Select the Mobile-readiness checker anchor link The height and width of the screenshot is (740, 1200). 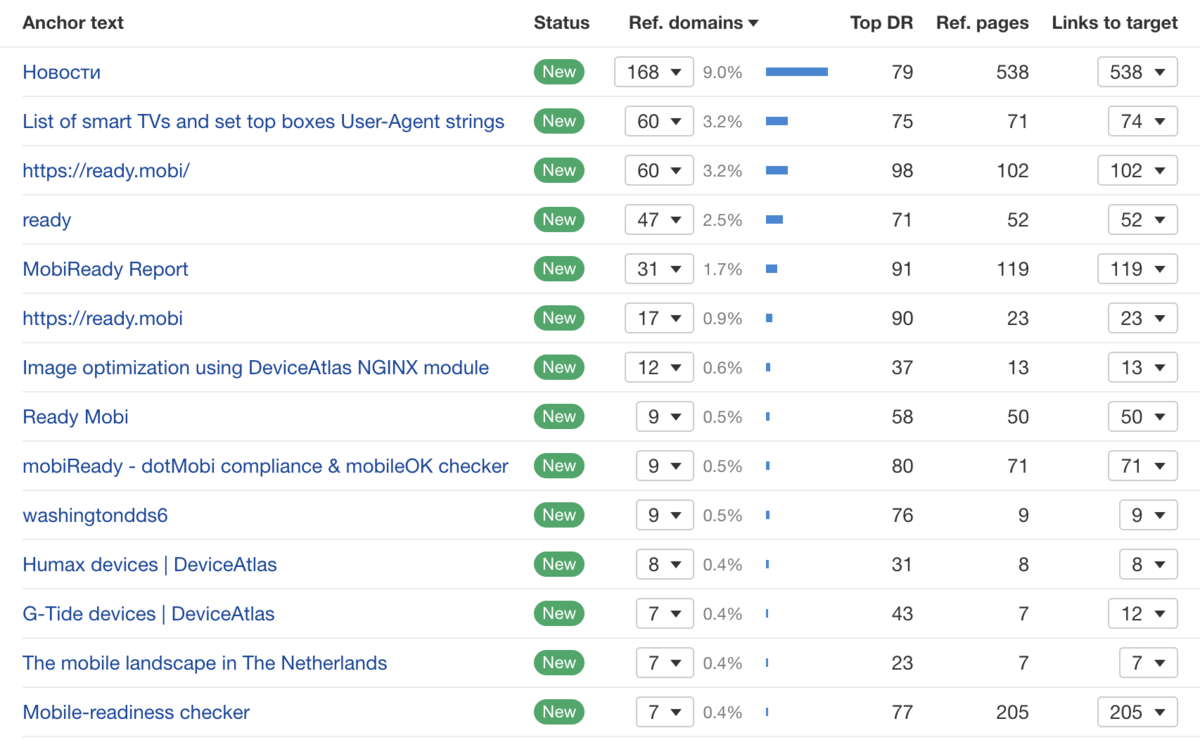(x=136, y=712)
